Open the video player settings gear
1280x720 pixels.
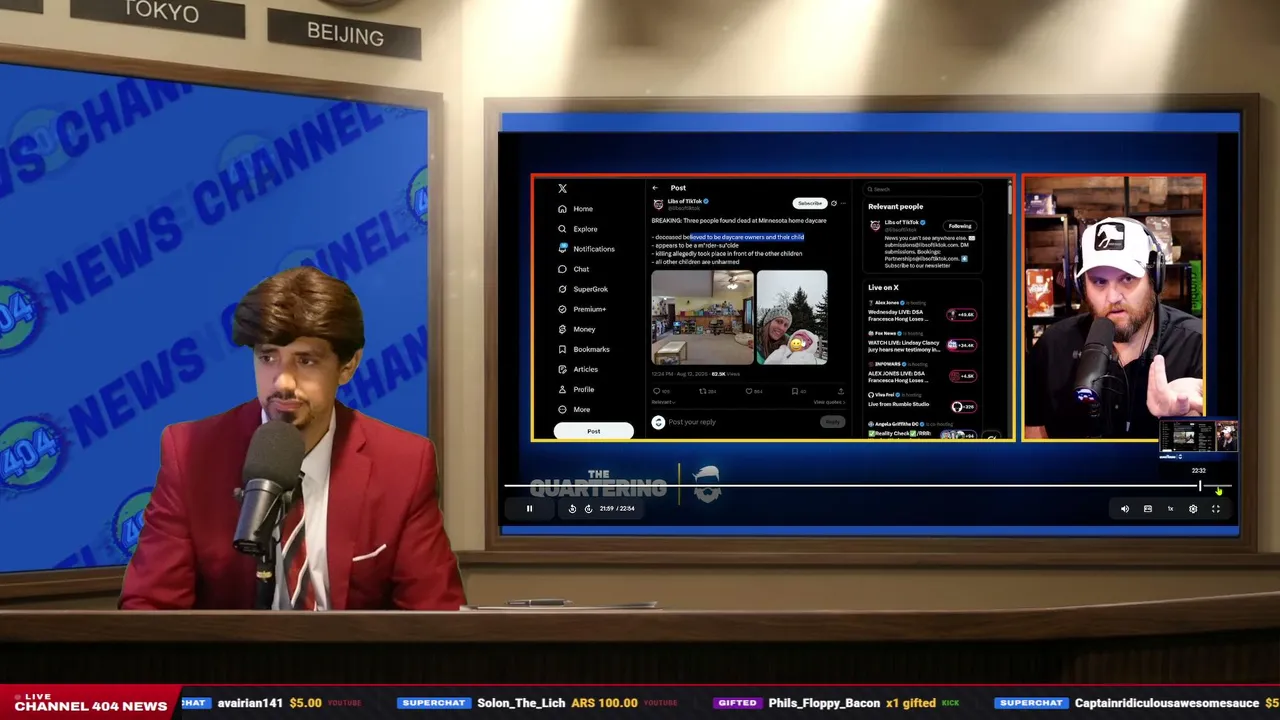pos(1193,509)
